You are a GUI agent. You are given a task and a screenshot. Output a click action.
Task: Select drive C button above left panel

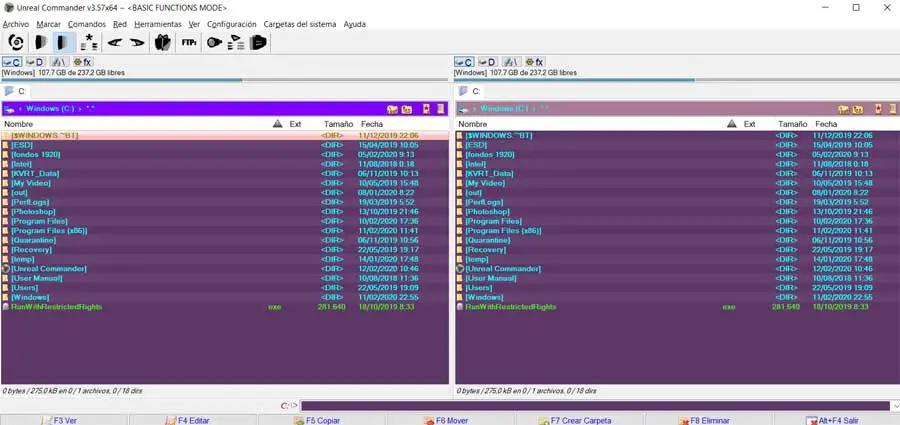click(x=12, y=62)
